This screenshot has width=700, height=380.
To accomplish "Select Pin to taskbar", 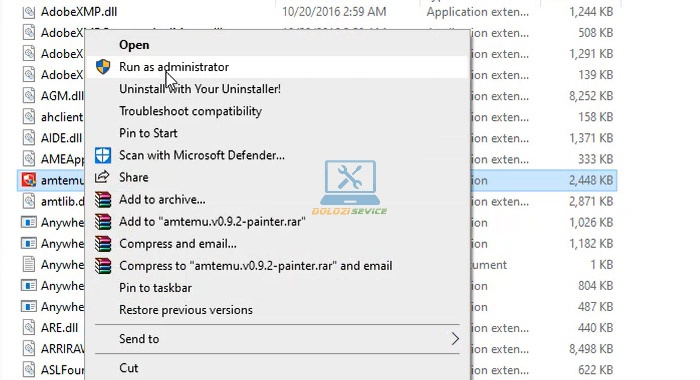I will [x=155, y=288].
